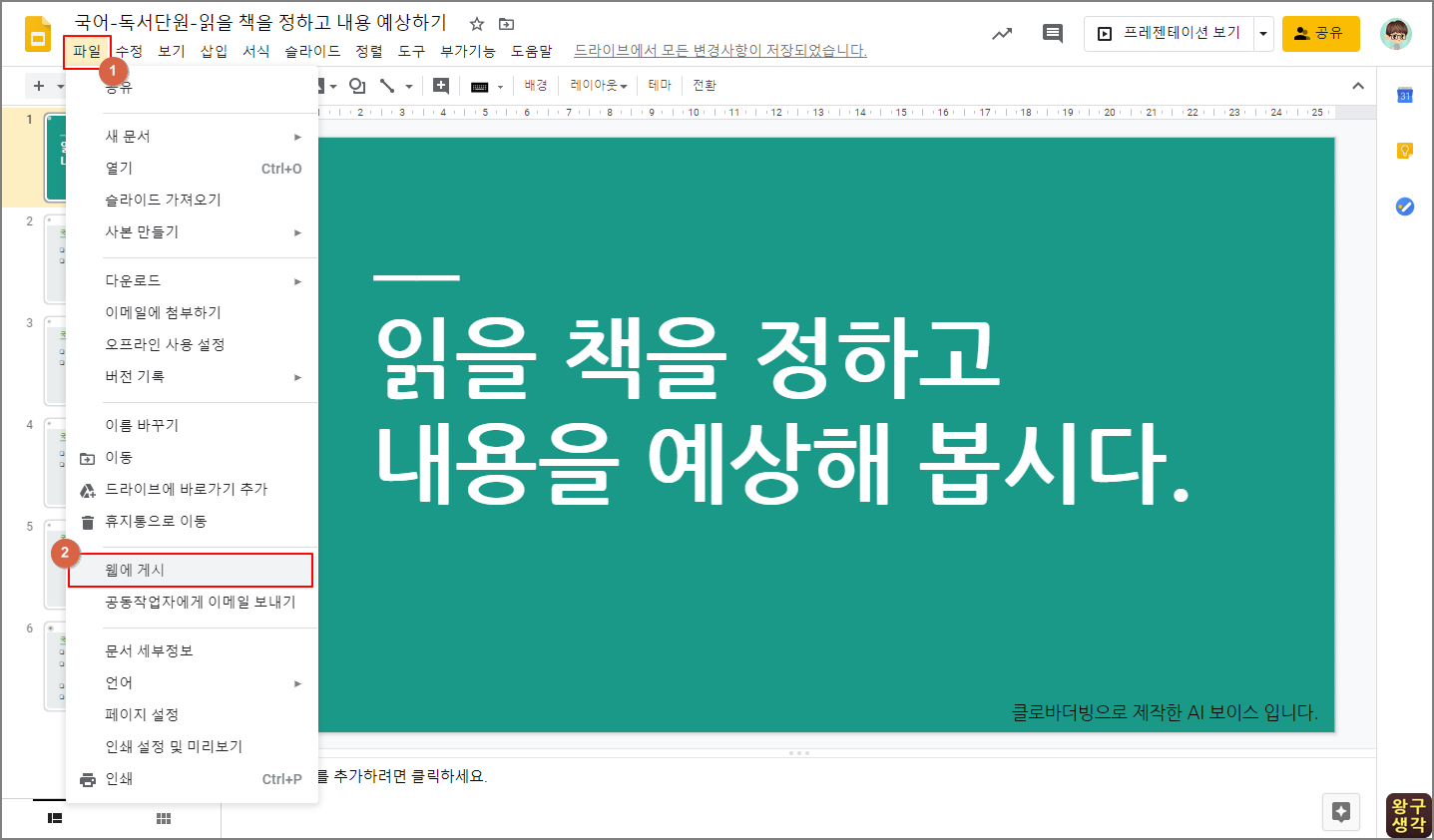Image resolution: width=1434 pixels, height=840 pixels.
Task: Open the activity dashboard trend icon
Action: [1002, 34]
